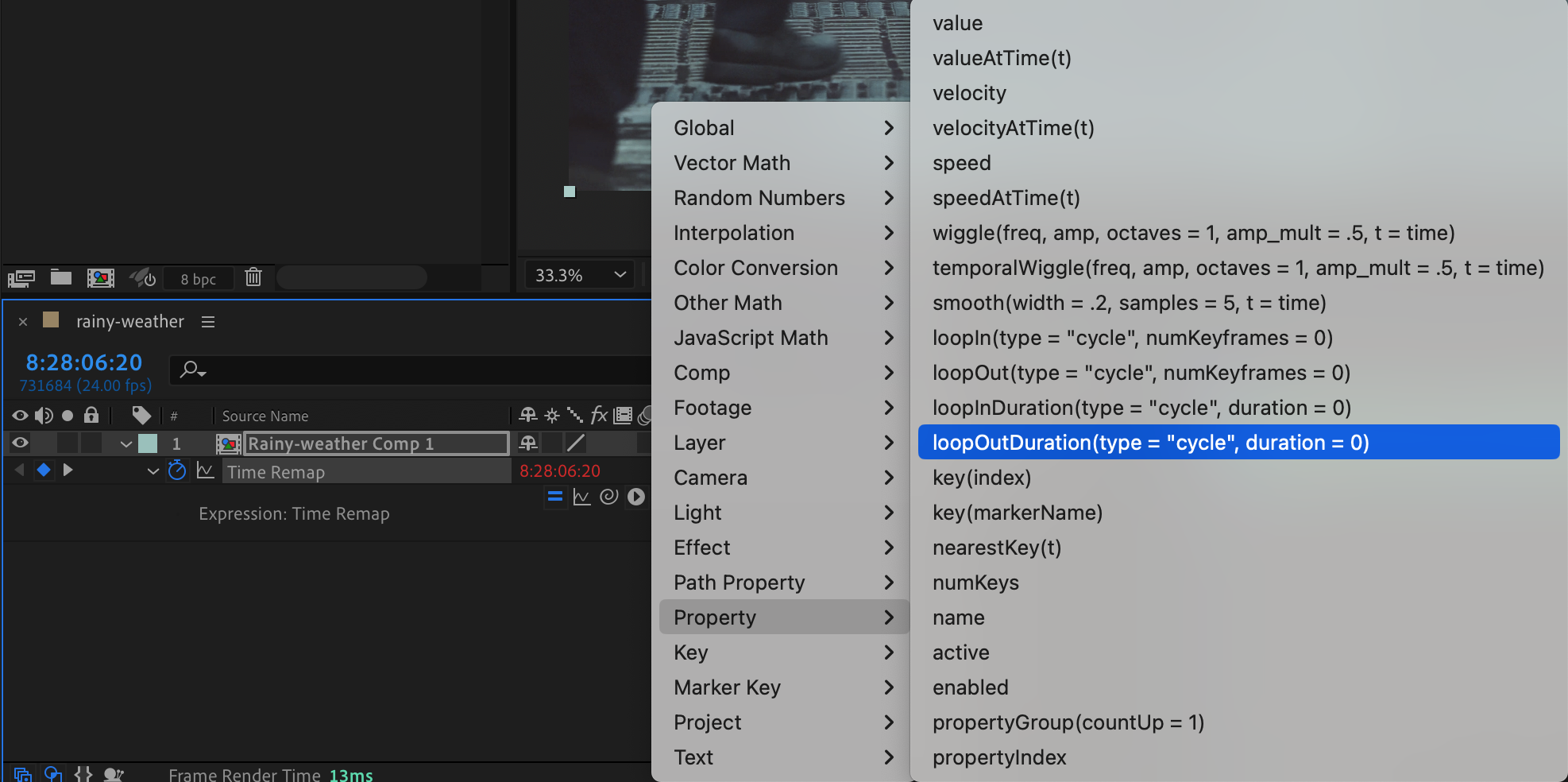The height and width of the screenshot is (782, 1568).
Task: Lock the Rainy-weather Comp 1 layer
Action: coord(91,443)
